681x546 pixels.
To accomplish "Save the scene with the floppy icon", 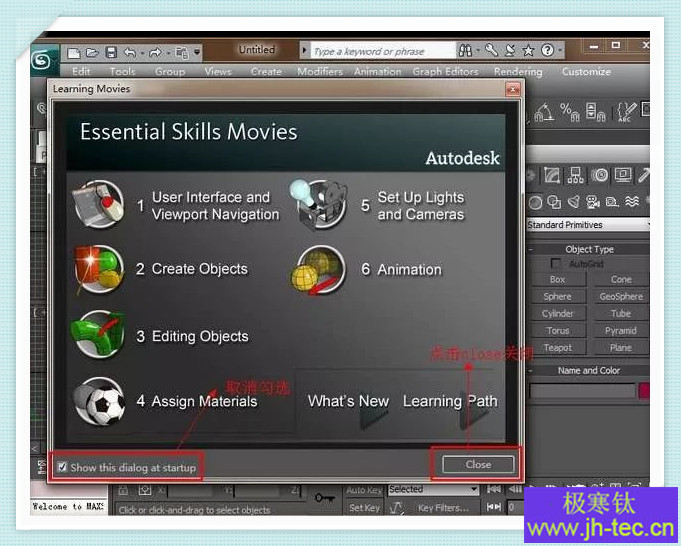I will pos(111,53).
